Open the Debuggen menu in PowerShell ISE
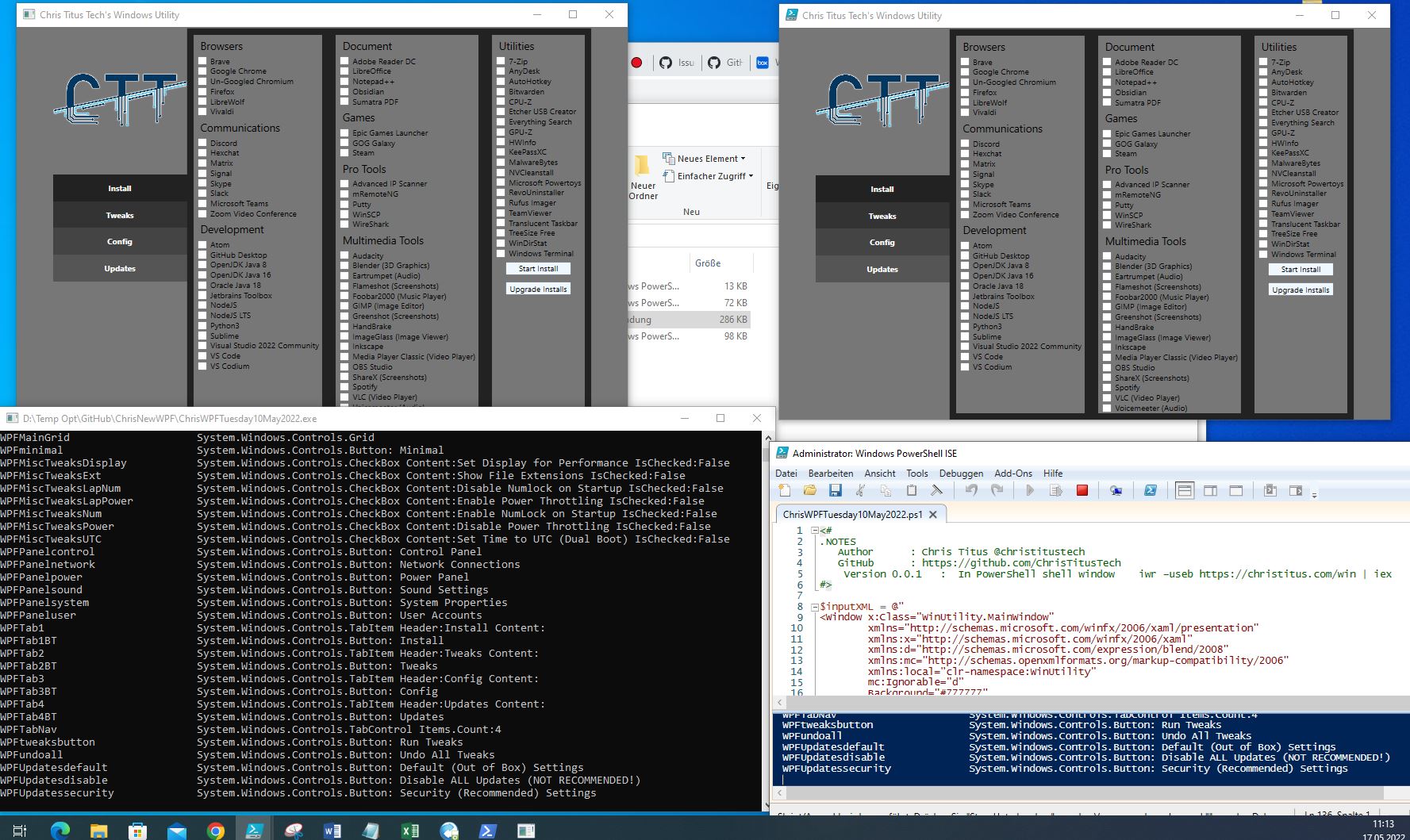This screenshot has height=840, width=1410. click(961, 473)
